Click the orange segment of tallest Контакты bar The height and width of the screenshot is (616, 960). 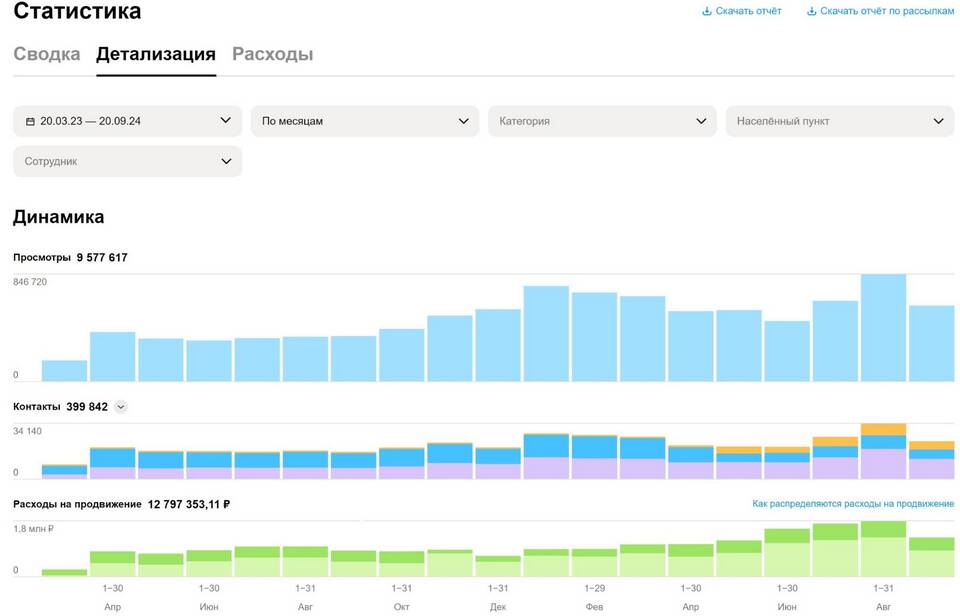pyautogui.click(x=883, y=429)
